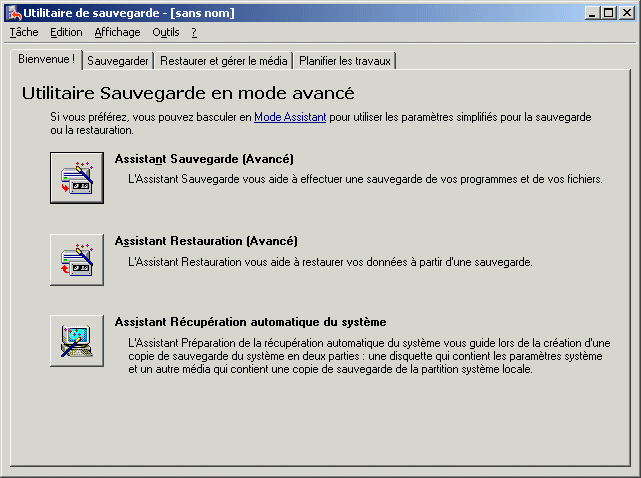Minimize the Utilitaire de sauvegarde window

tap(593, 12)
